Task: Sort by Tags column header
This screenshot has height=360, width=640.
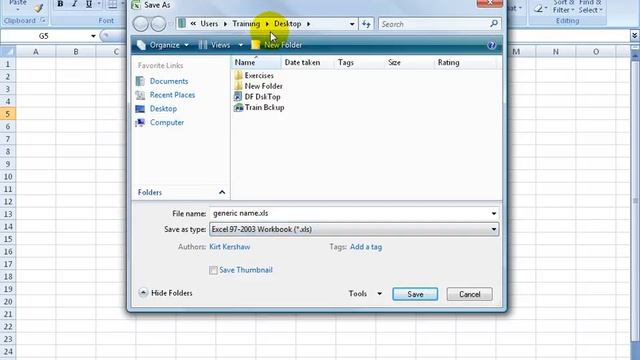Action: (359, 62)
